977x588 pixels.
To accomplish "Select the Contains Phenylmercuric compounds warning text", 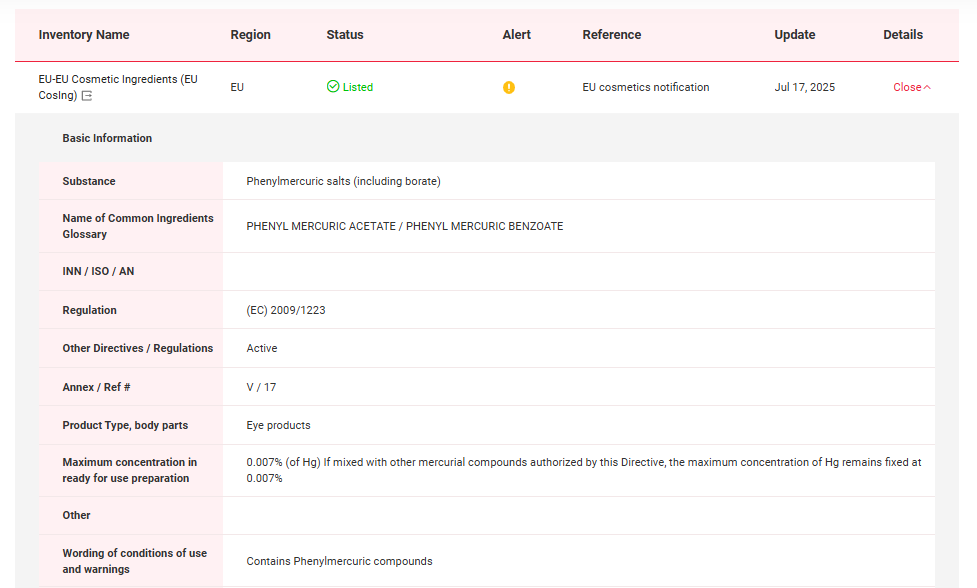I will [x=339, y=562].
